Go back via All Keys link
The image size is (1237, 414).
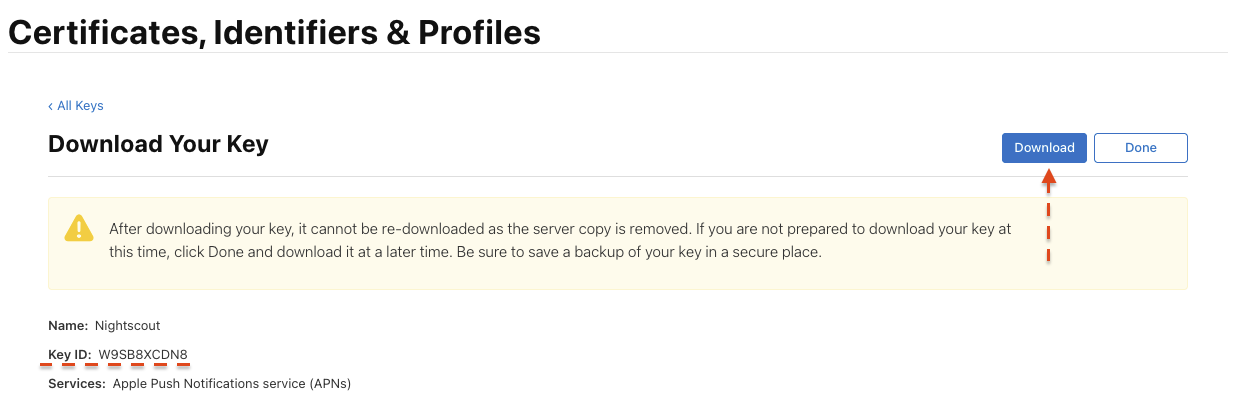[x=80, y=106]
